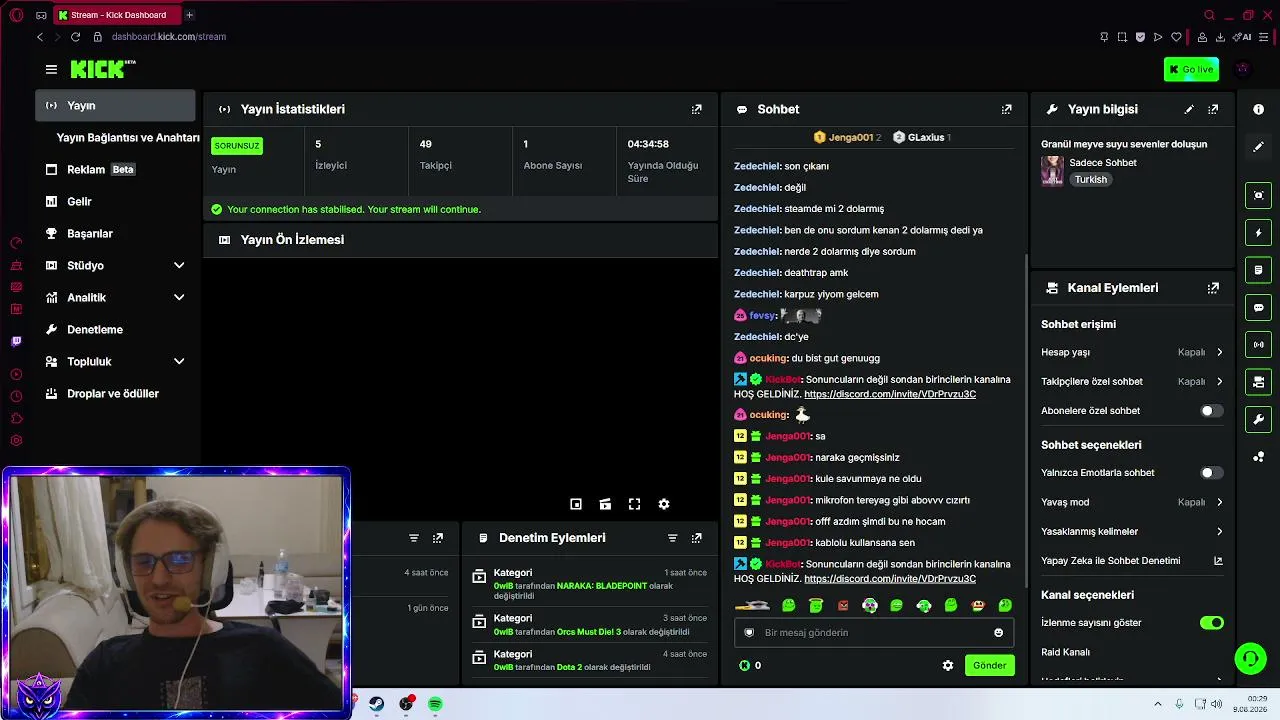Focus the Bir mesaj gönderin chat input
1280x720 pixels.
pos(874,632)
